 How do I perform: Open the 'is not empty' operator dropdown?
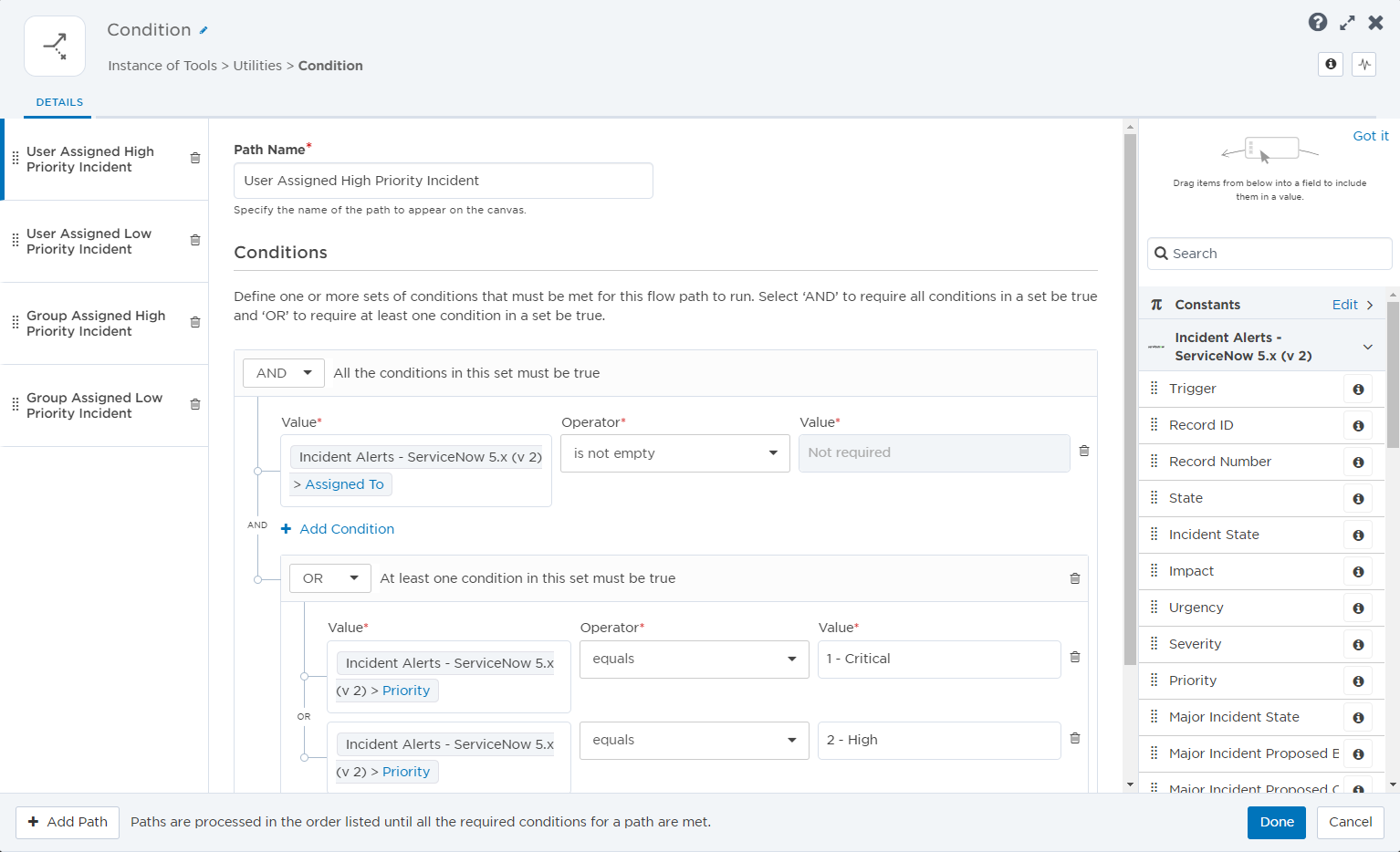[x=674, y=453]
